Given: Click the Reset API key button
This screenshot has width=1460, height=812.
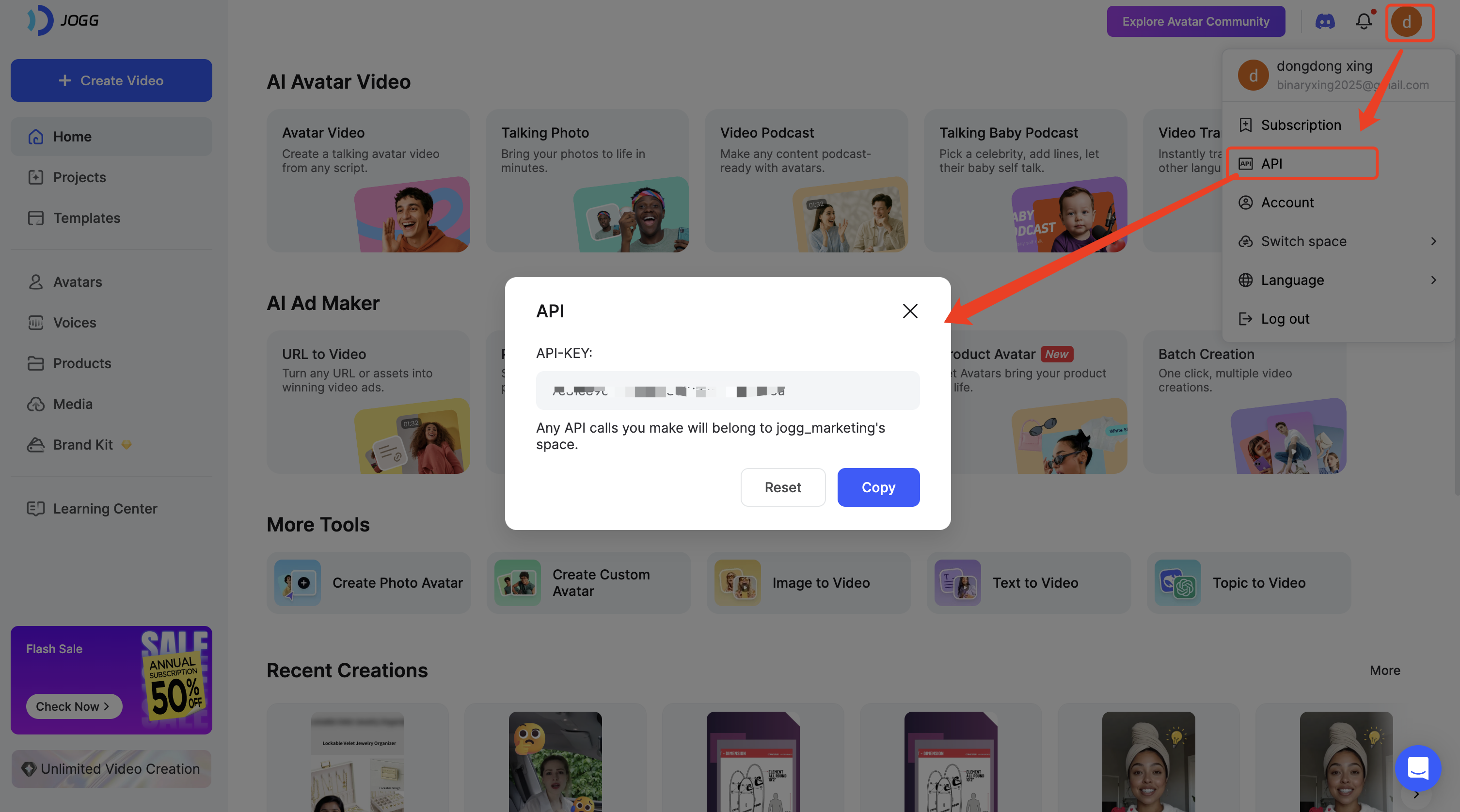Looking at the screenshot, I should (782, 487).
